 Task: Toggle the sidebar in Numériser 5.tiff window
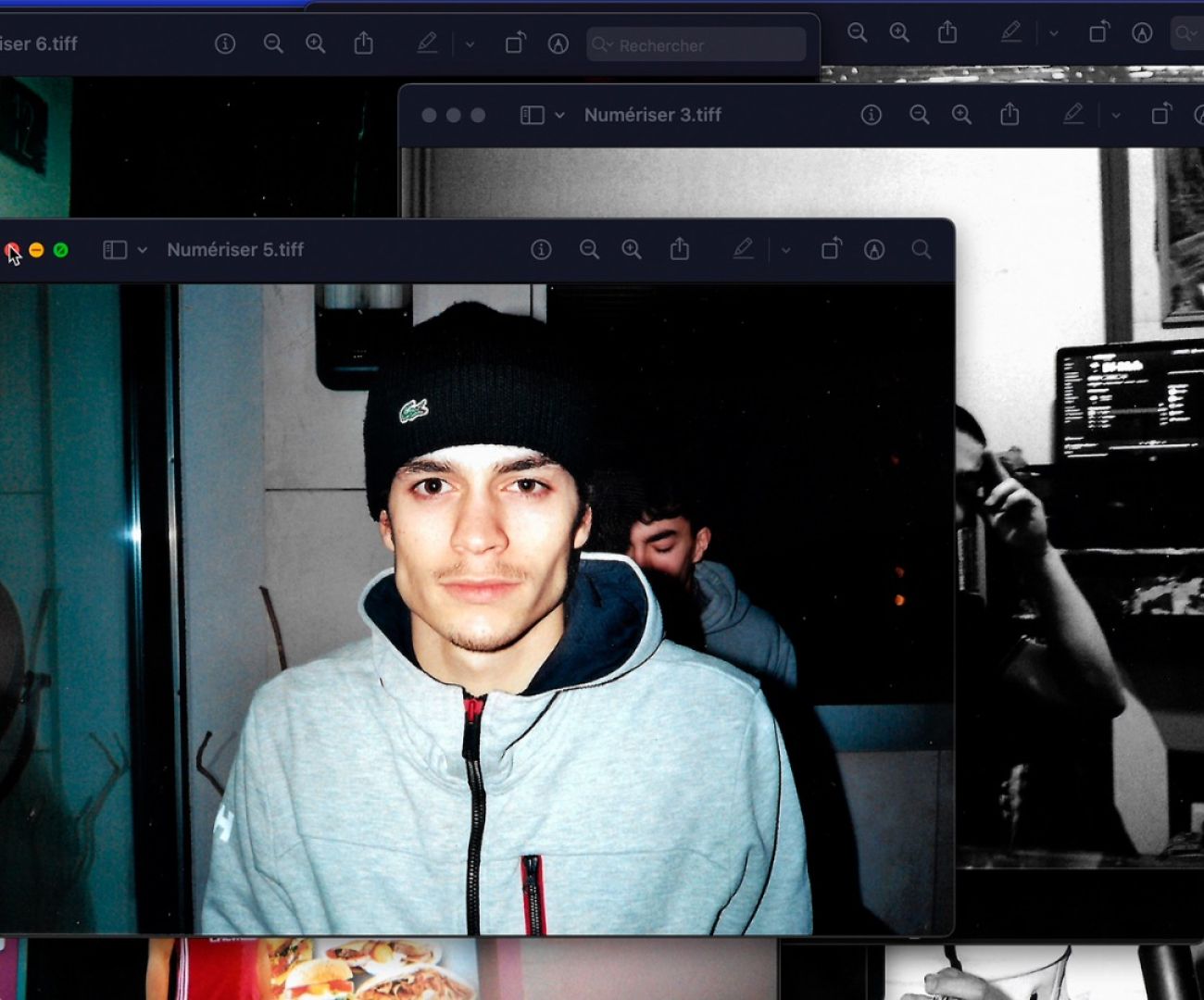pos(115,249)
